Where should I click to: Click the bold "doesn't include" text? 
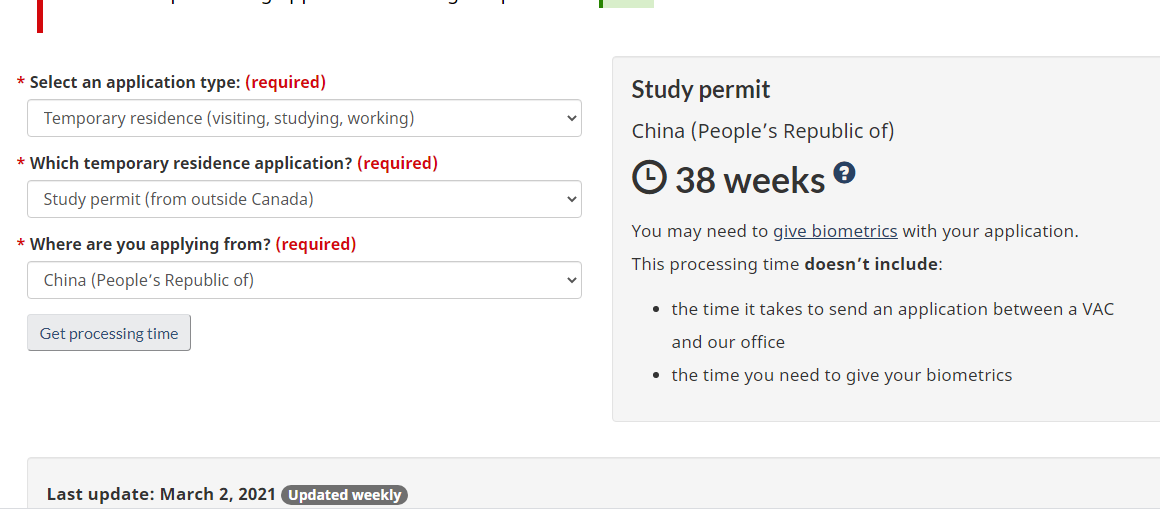(871, 264)
